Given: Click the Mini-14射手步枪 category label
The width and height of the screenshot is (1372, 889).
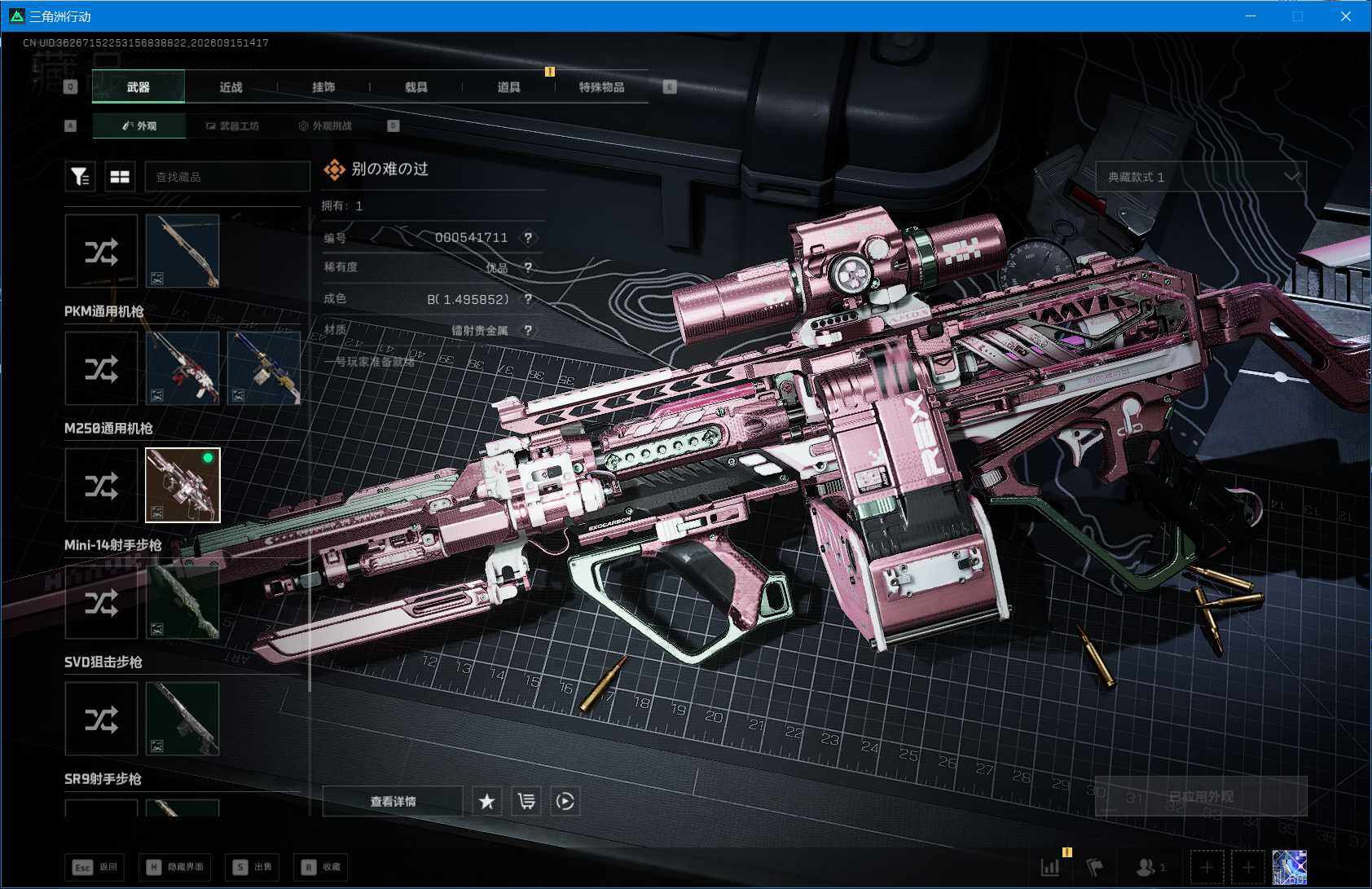Looking at the screenshot, I should (113, 545).
